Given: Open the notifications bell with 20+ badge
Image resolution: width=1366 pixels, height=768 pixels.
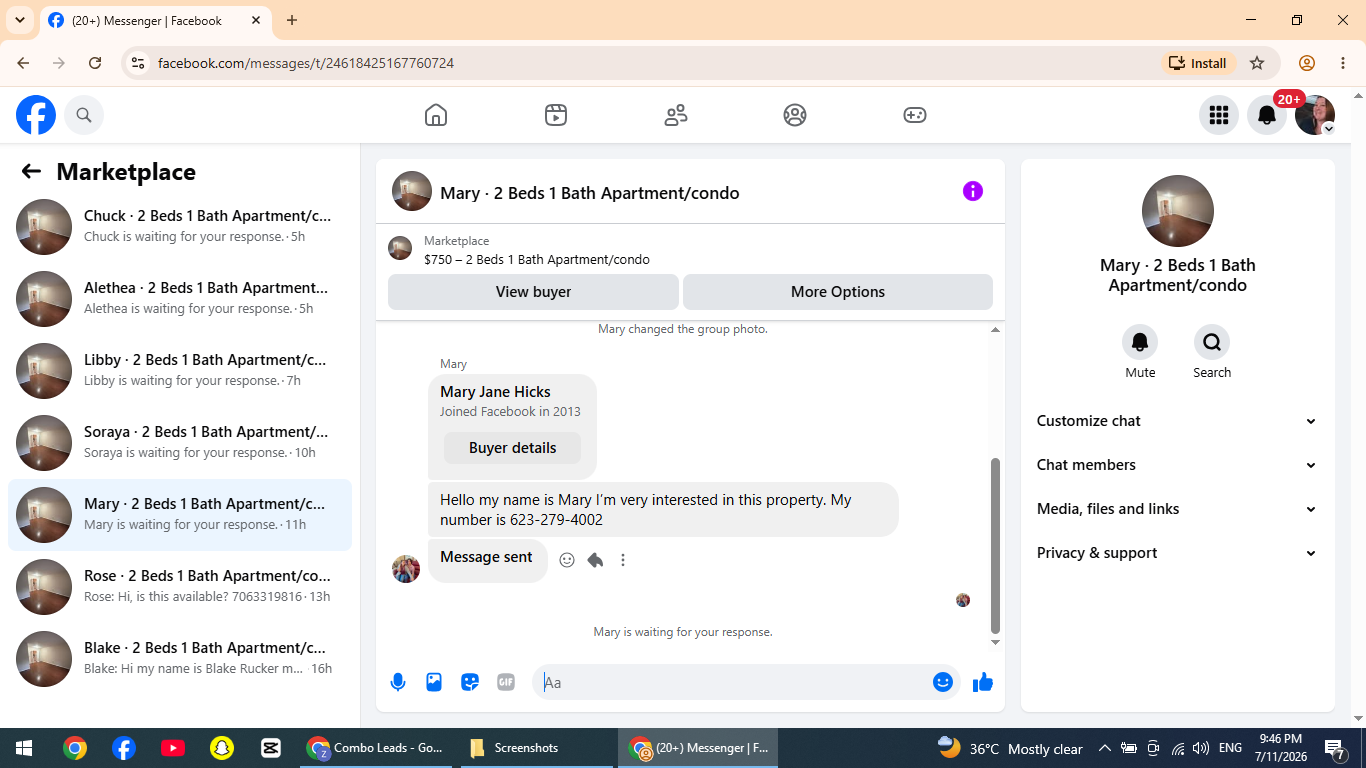Looking at the screenshot, I should 1267,115.
